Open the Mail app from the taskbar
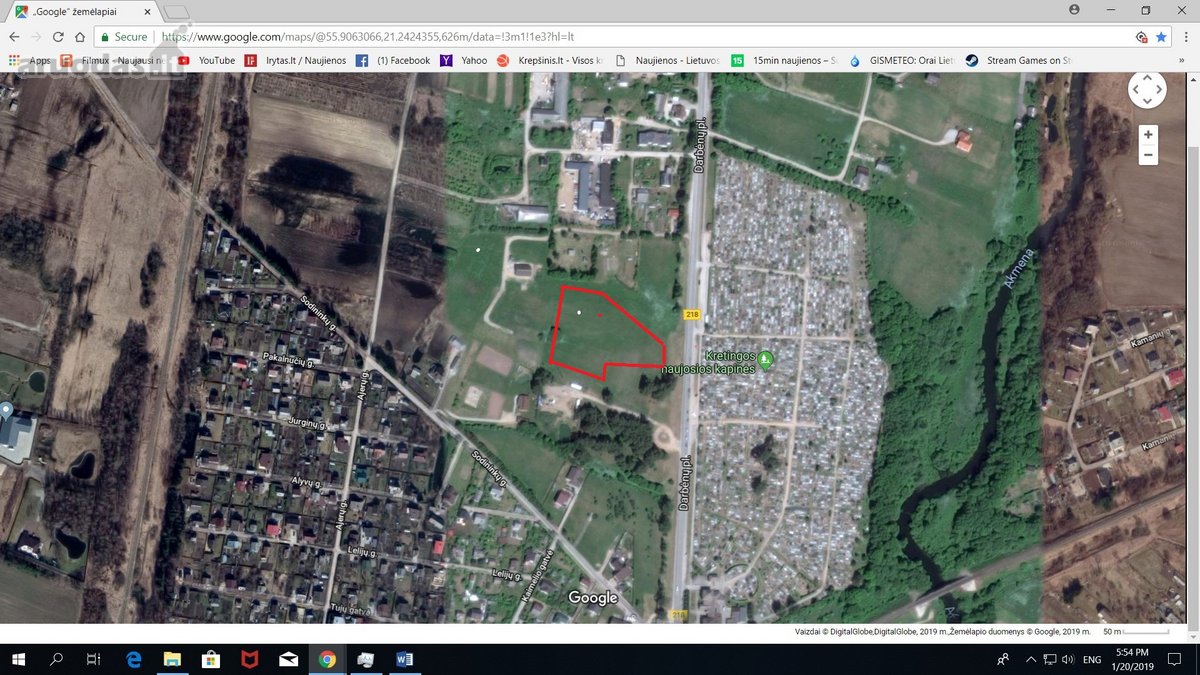Viewport: 1200px width, 675px height. 288,659
